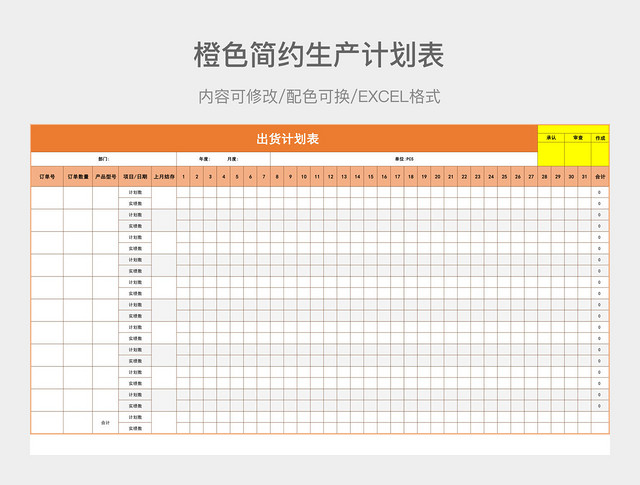640x485 pixels.
Task: Click the day 18 column header
Action: click(411, 177)
